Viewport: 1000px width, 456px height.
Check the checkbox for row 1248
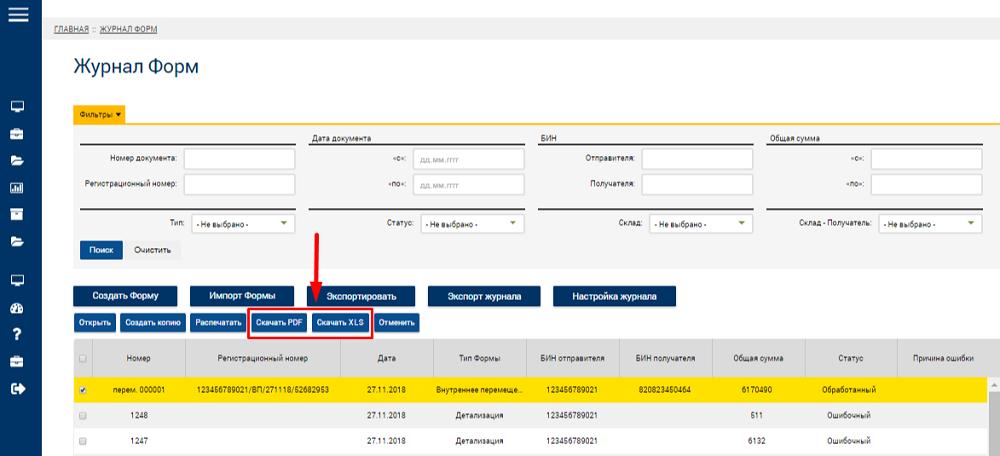point(82,416)
